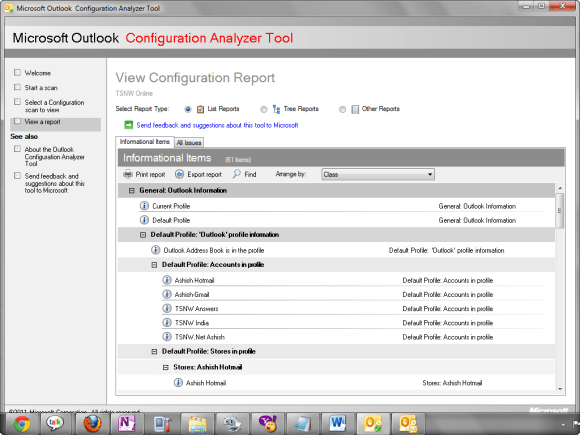Click info icon beside TSNW Answers account
The image size is (580, 435).
point(167,308)
